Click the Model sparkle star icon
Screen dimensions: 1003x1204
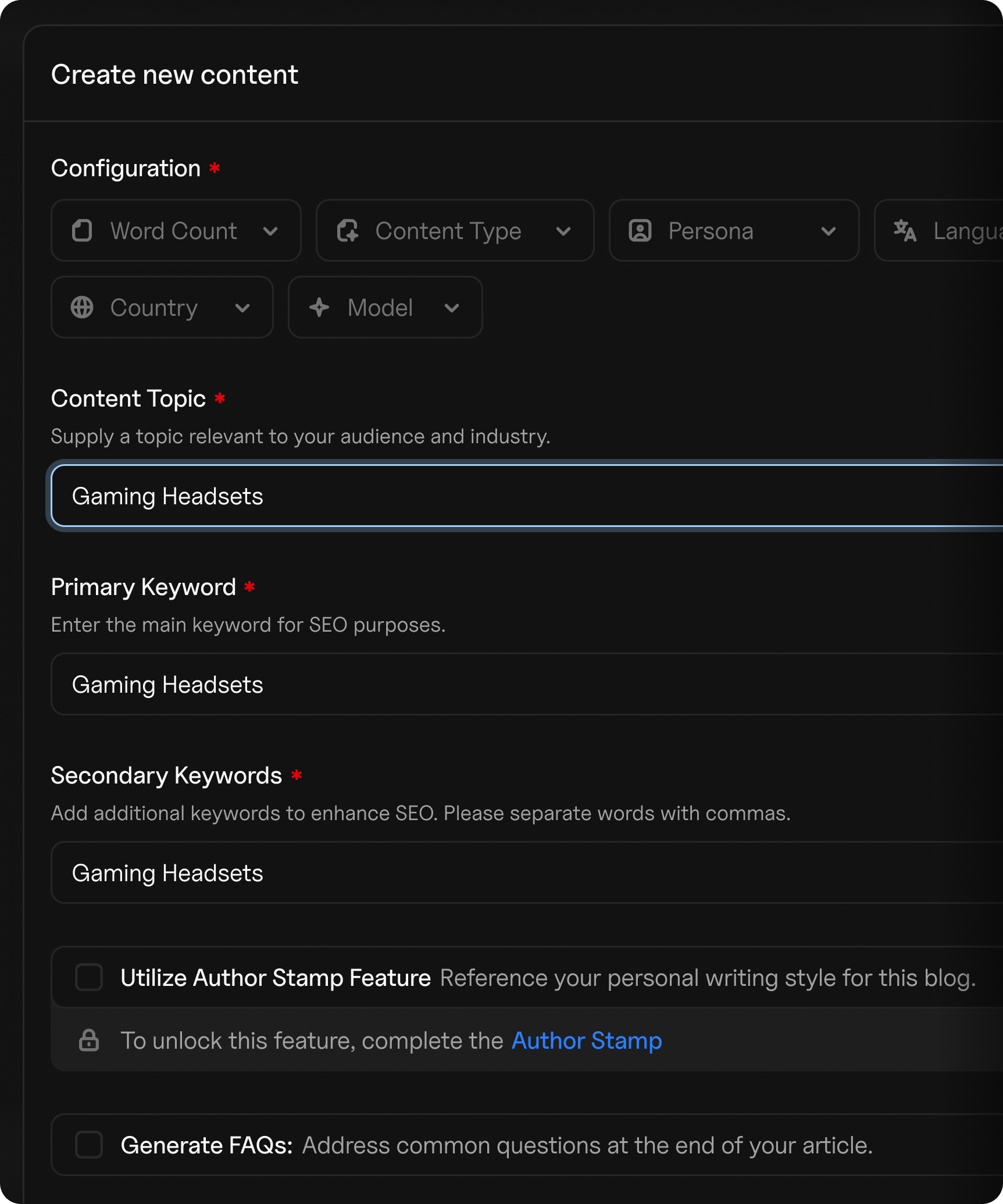(x=319, y=308)
